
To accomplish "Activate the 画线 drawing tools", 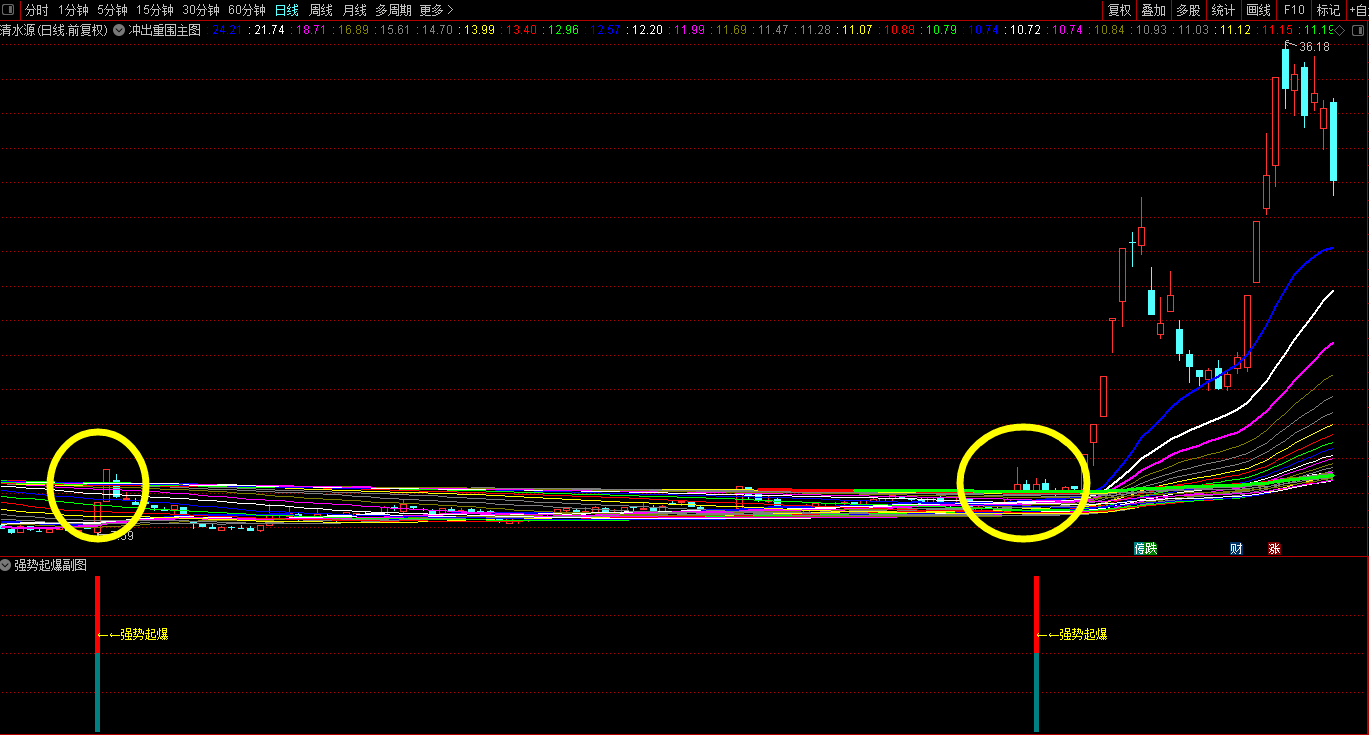I will 1258,10.
